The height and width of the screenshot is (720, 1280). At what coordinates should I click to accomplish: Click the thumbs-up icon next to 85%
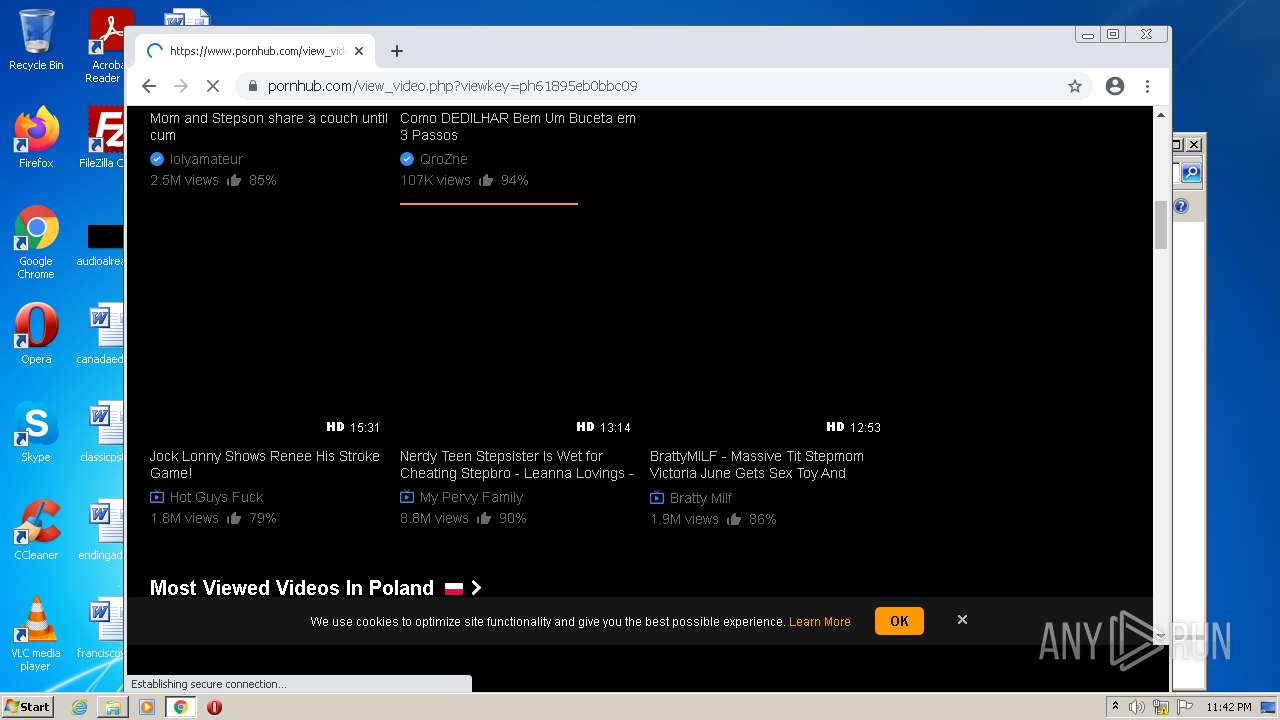point(234,180)
